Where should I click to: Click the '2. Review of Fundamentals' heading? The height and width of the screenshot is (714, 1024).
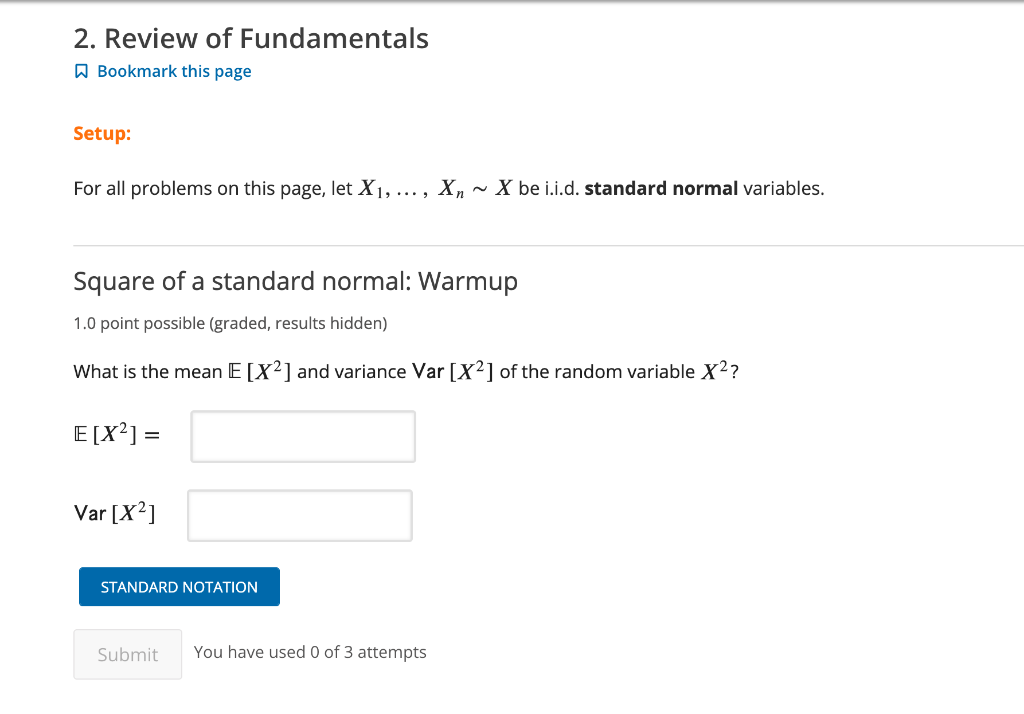point(251,39)
